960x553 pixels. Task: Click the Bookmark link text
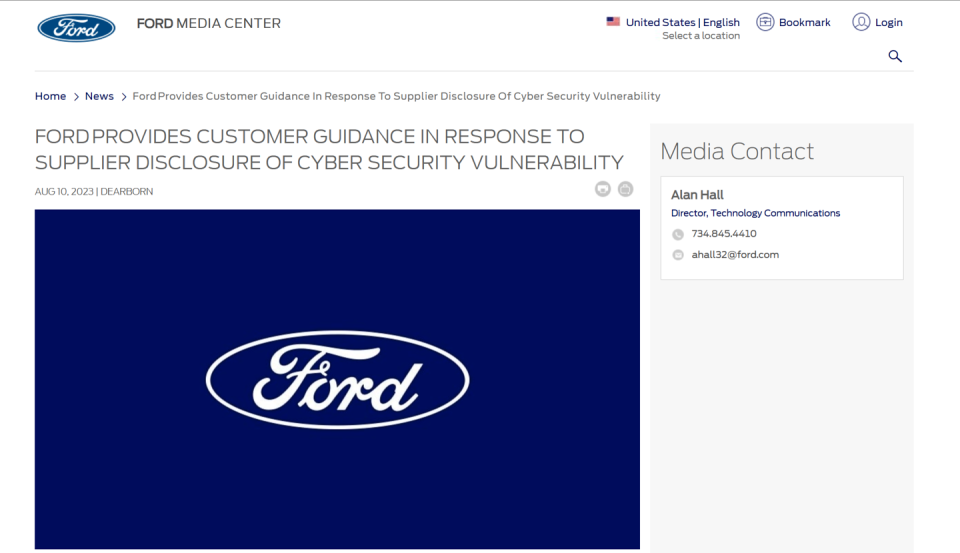(x=805, y=22)
